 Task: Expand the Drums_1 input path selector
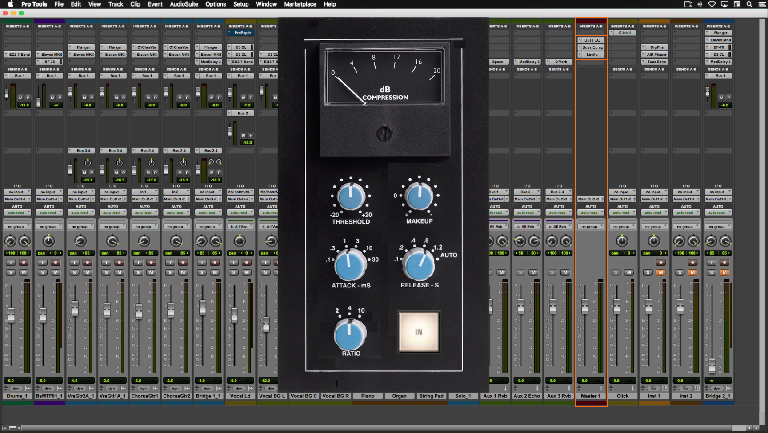coord(16,190)
